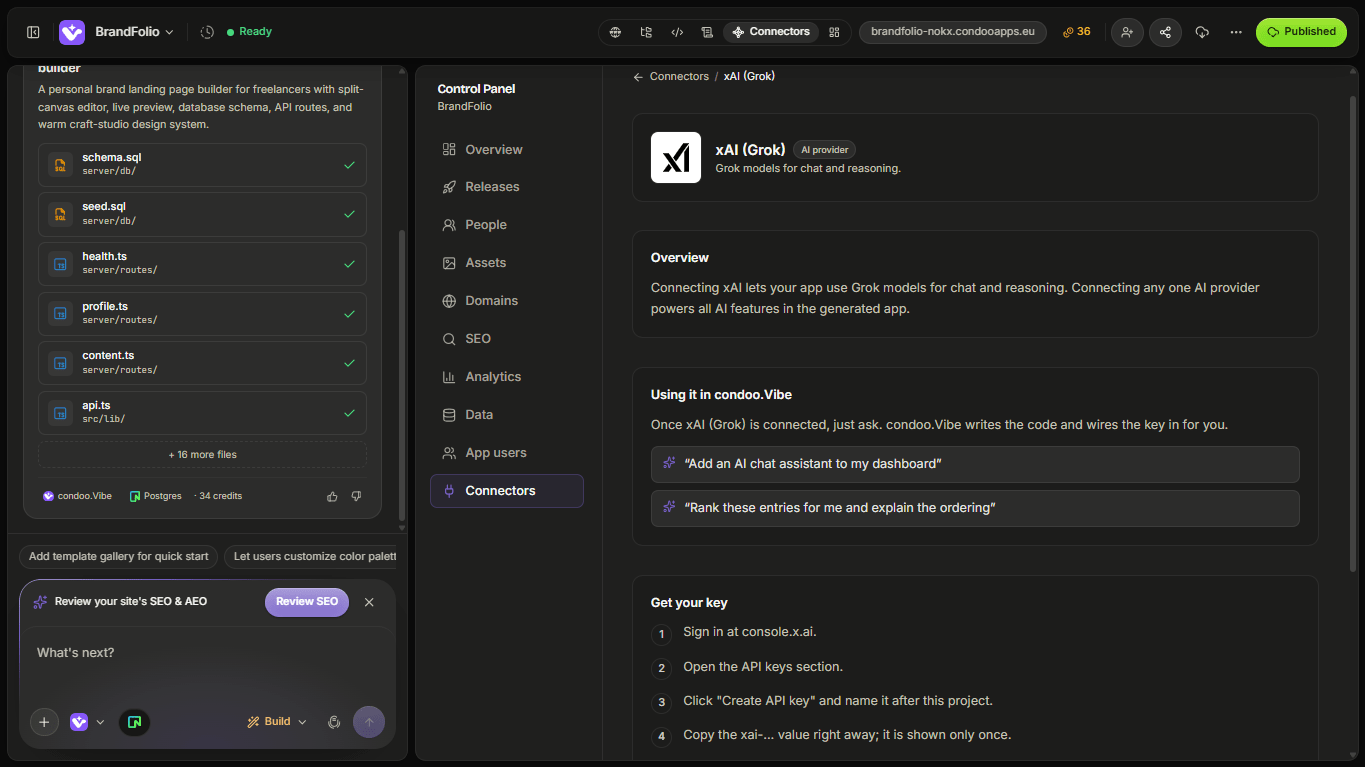The width and height of the screenshot is (1365, 767).
Task: Open the grid apps icon beside Connectors
Action: click(835, 32)
